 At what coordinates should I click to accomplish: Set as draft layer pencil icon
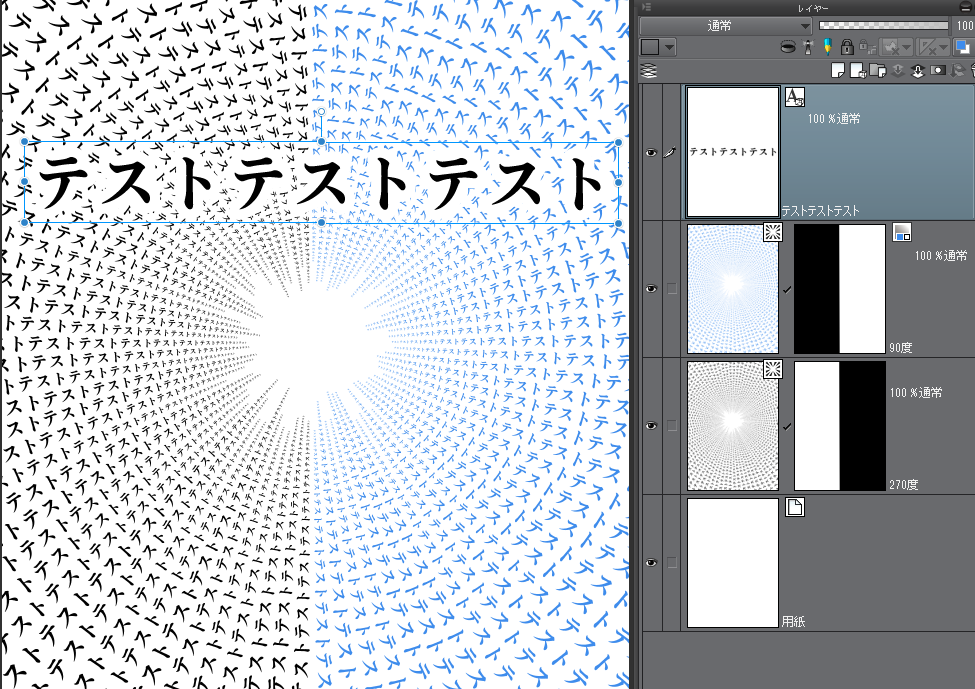[827, 47]
